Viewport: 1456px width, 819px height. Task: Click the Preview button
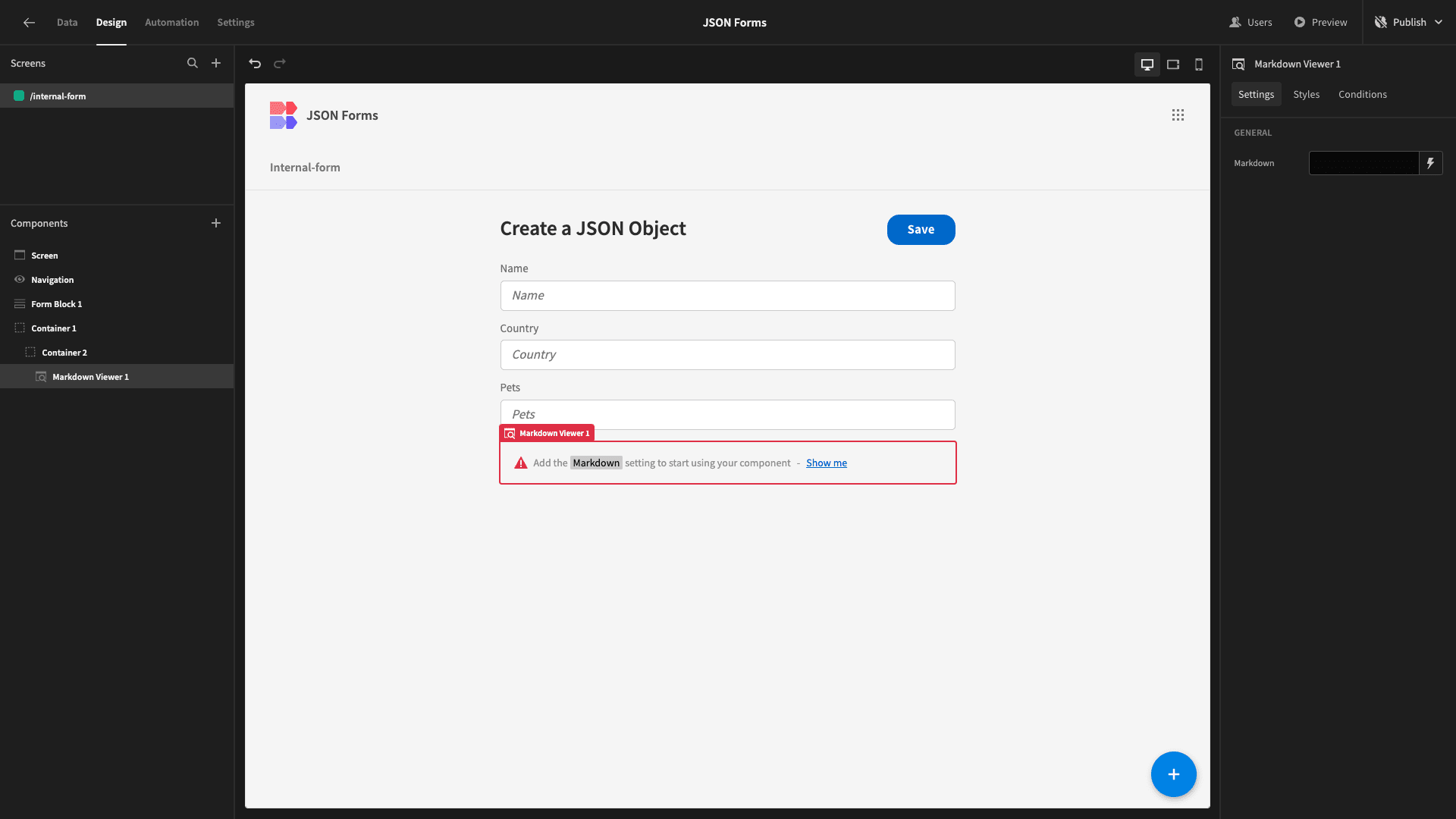(x=1321, y=23)
